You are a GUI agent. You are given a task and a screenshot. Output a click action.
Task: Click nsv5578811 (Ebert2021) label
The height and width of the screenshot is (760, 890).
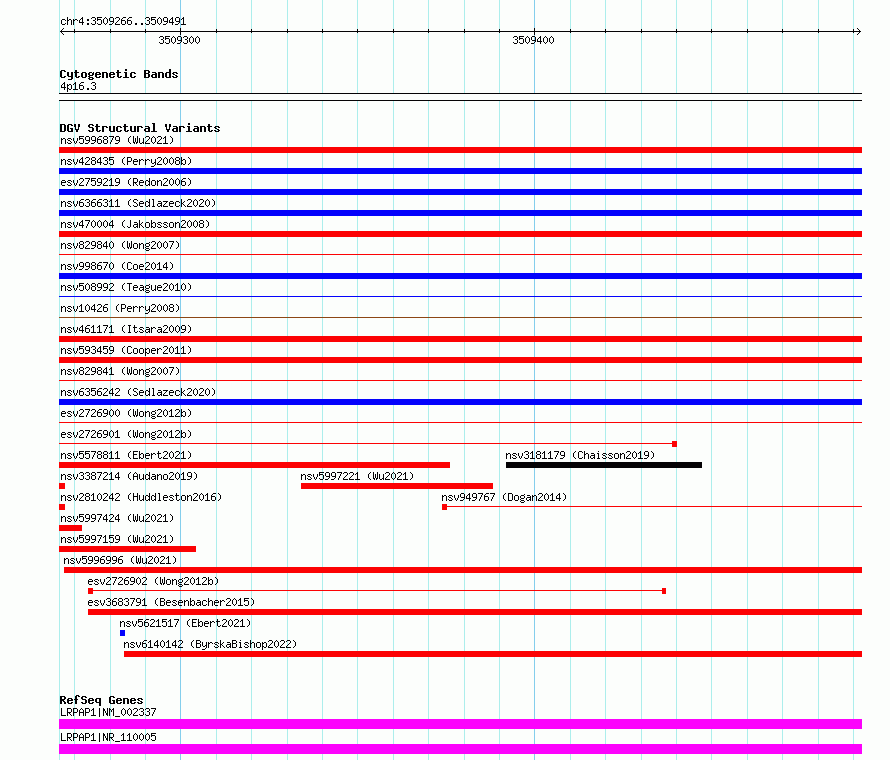click(x=126, y=455)
